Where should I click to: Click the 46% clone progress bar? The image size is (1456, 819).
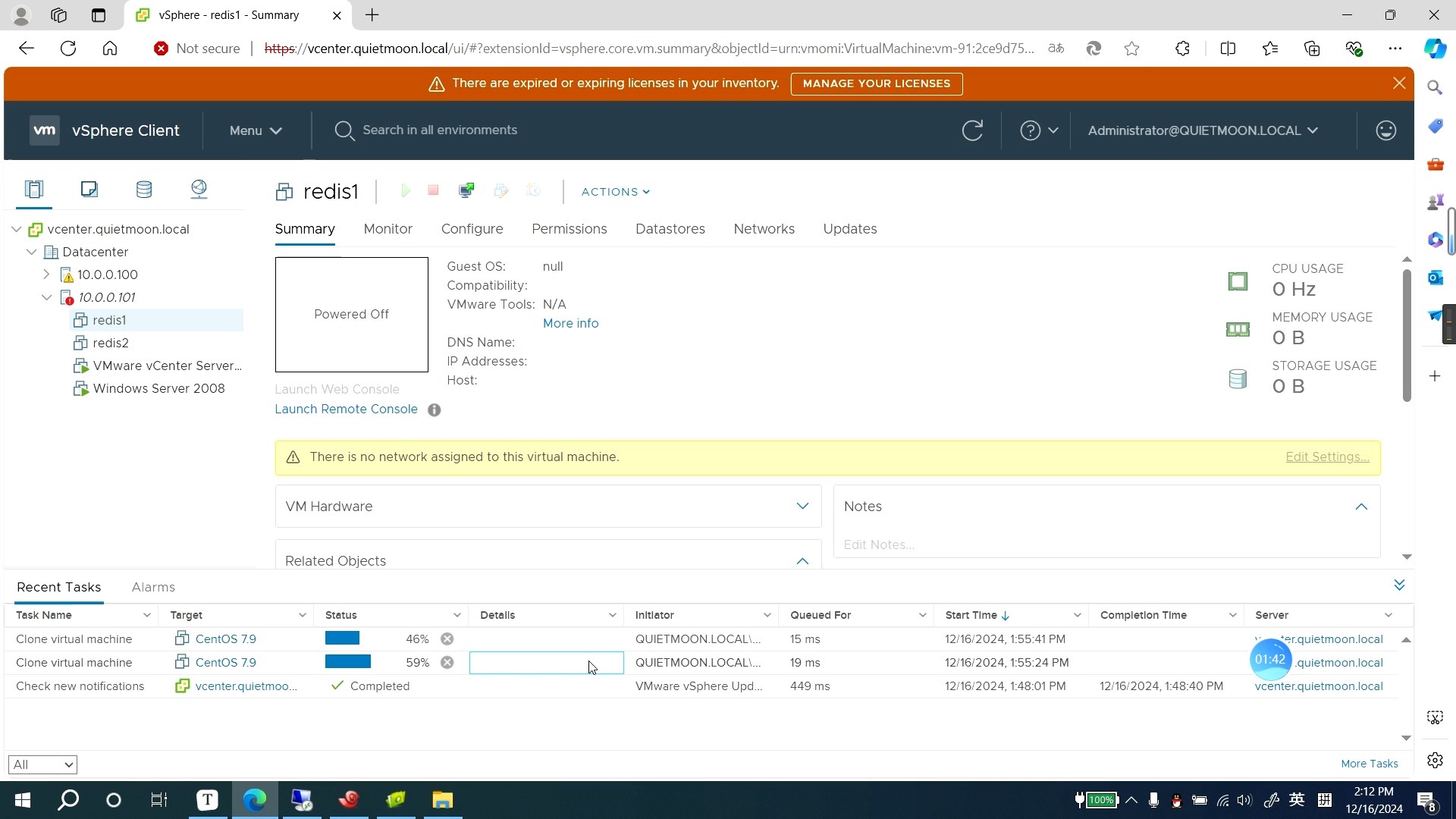pyautogui.click(x=342, y=639)
